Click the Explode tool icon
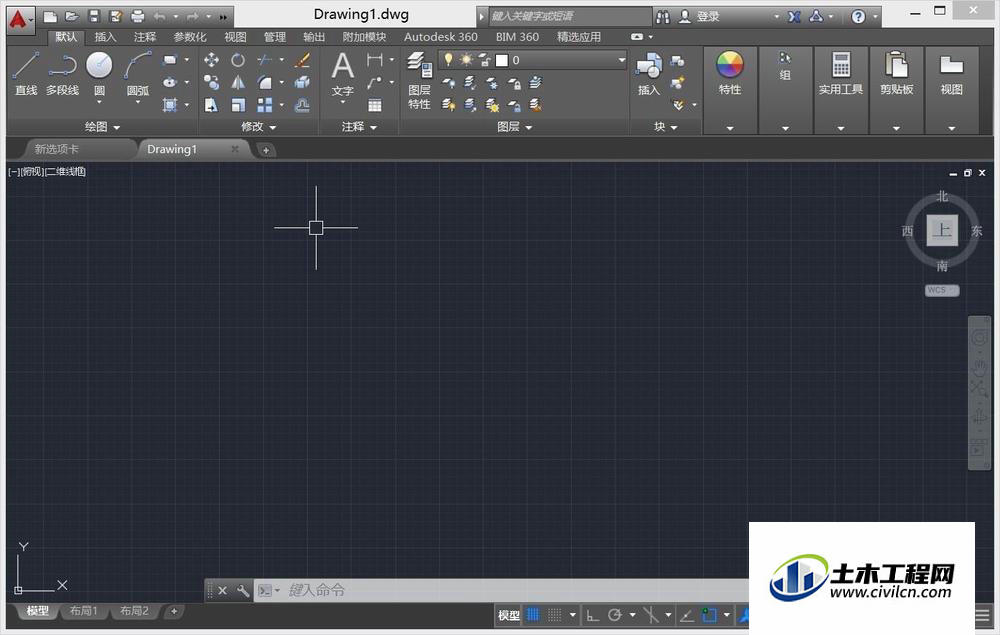This screenshot has height=635, width=1000. coord(302,82)
